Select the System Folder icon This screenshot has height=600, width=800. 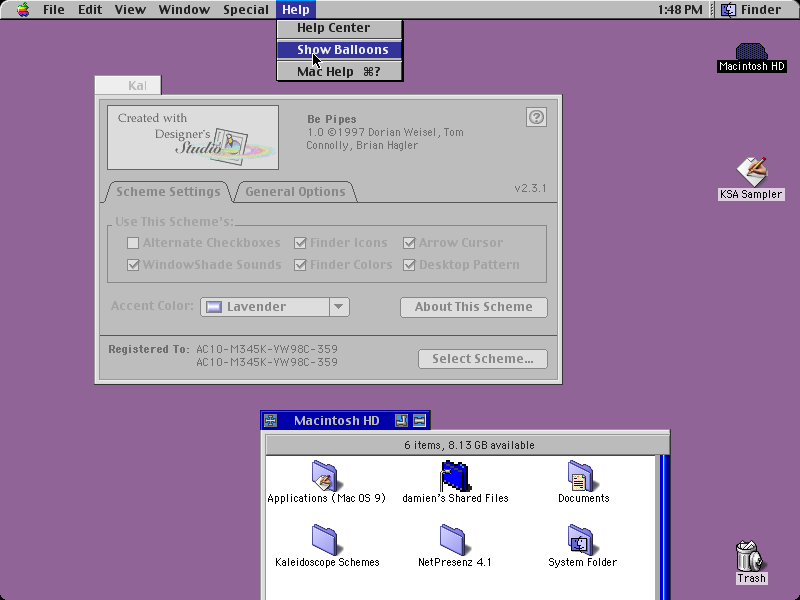coord(582,546)
